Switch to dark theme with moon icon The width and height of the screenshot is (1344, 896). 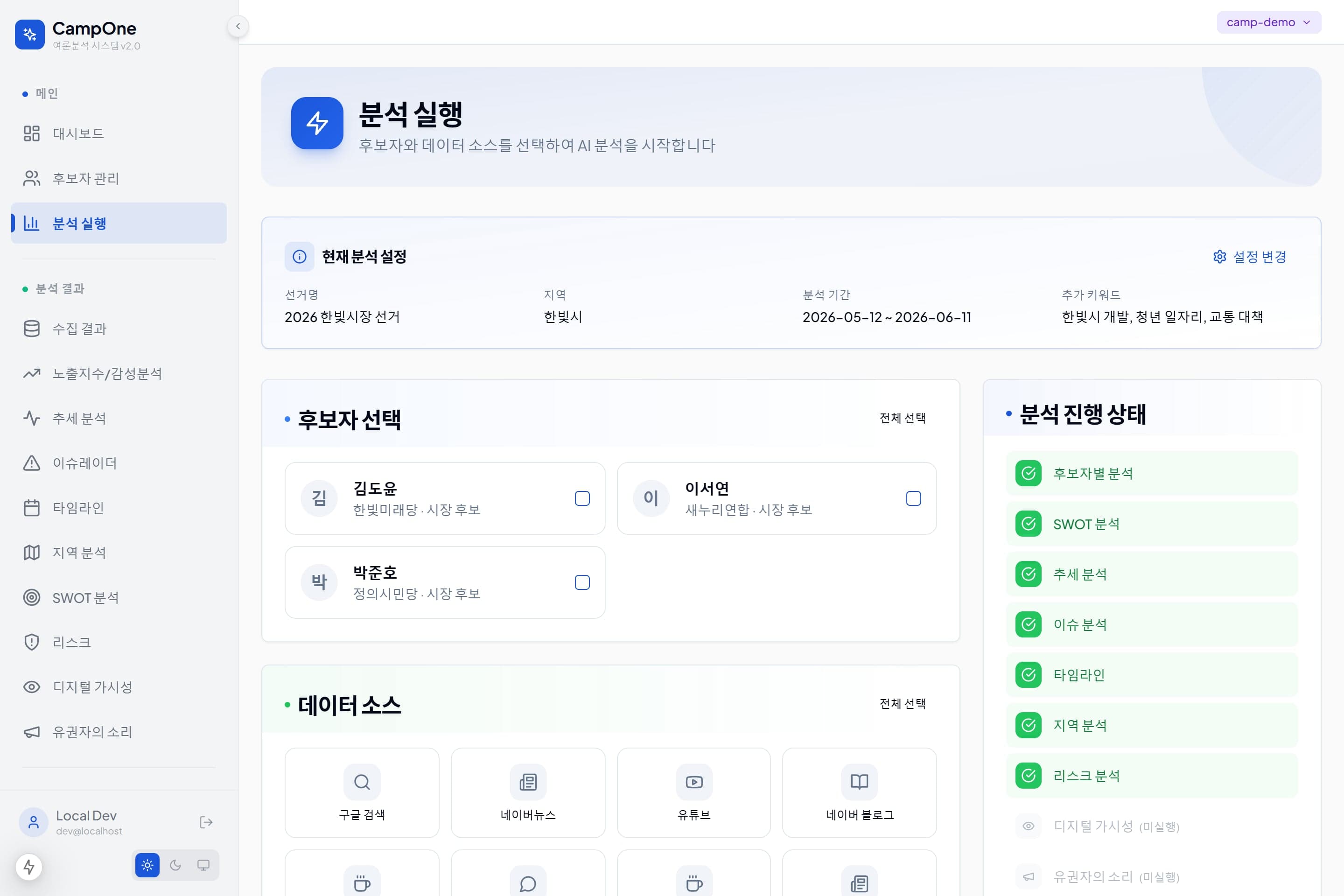[175, 865]
